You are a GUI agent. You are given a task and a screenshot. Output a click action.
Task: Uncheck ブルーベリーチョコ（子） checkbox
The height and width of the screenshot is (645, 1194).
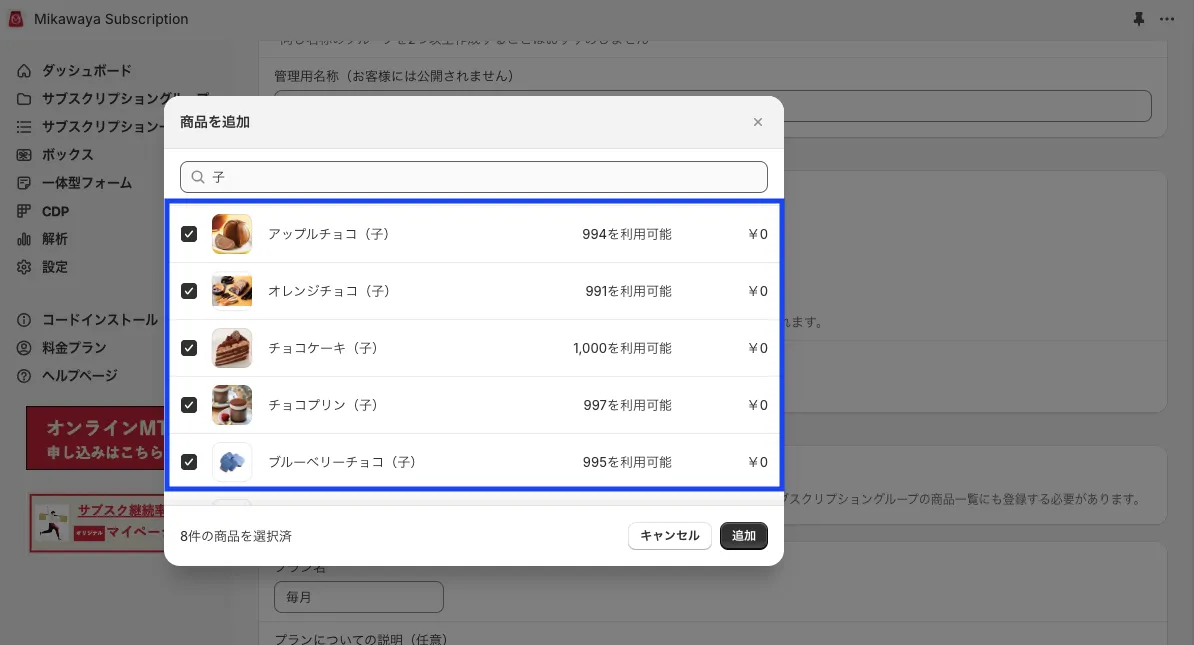(x=189, y=462)
